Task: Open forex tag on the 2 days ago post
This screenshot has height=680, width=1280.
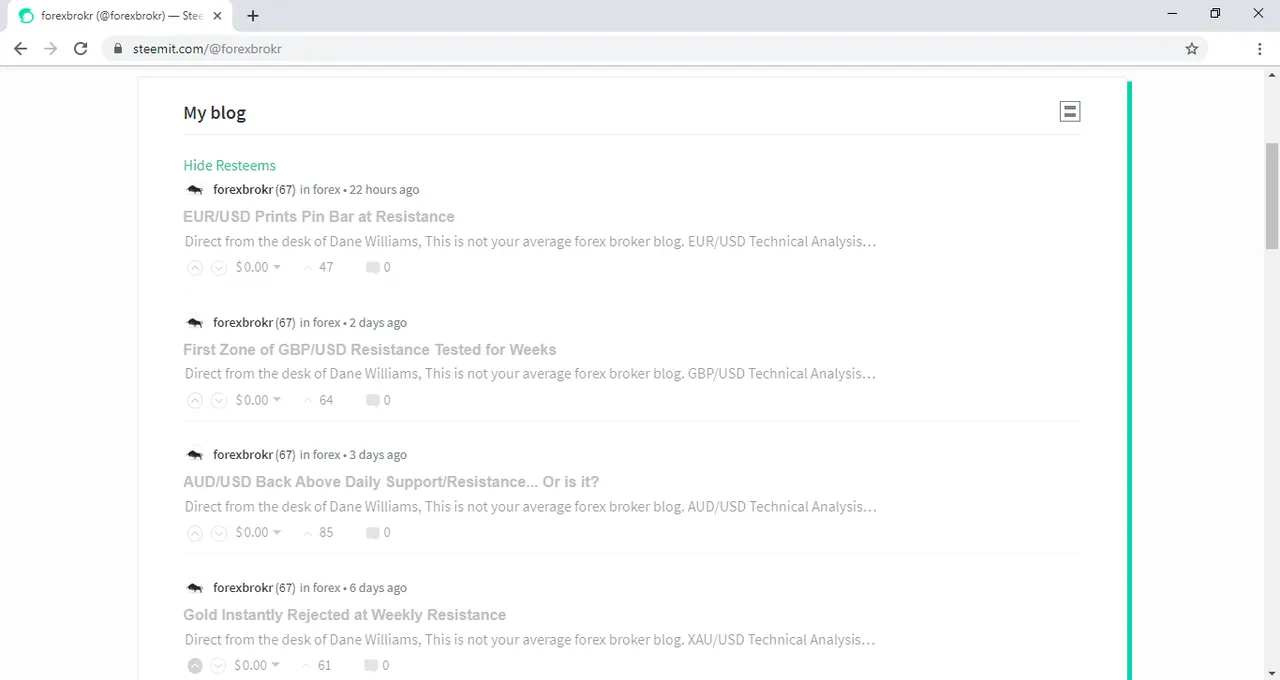Action: (327, 322)
